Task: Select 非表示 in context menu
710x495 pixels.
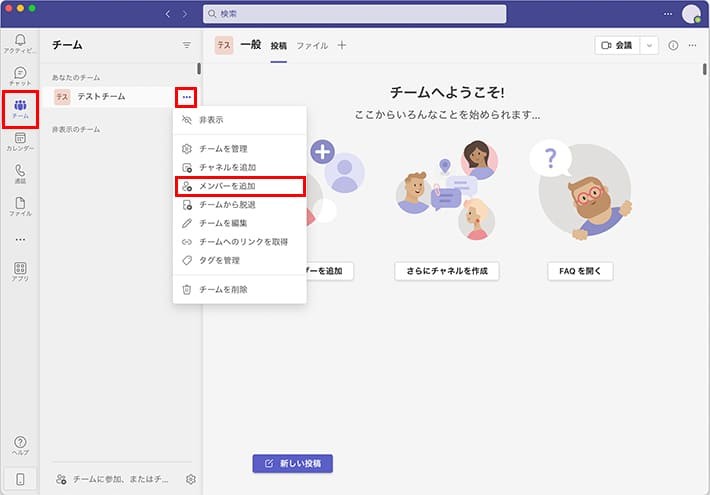Action: tap(240, 120)
